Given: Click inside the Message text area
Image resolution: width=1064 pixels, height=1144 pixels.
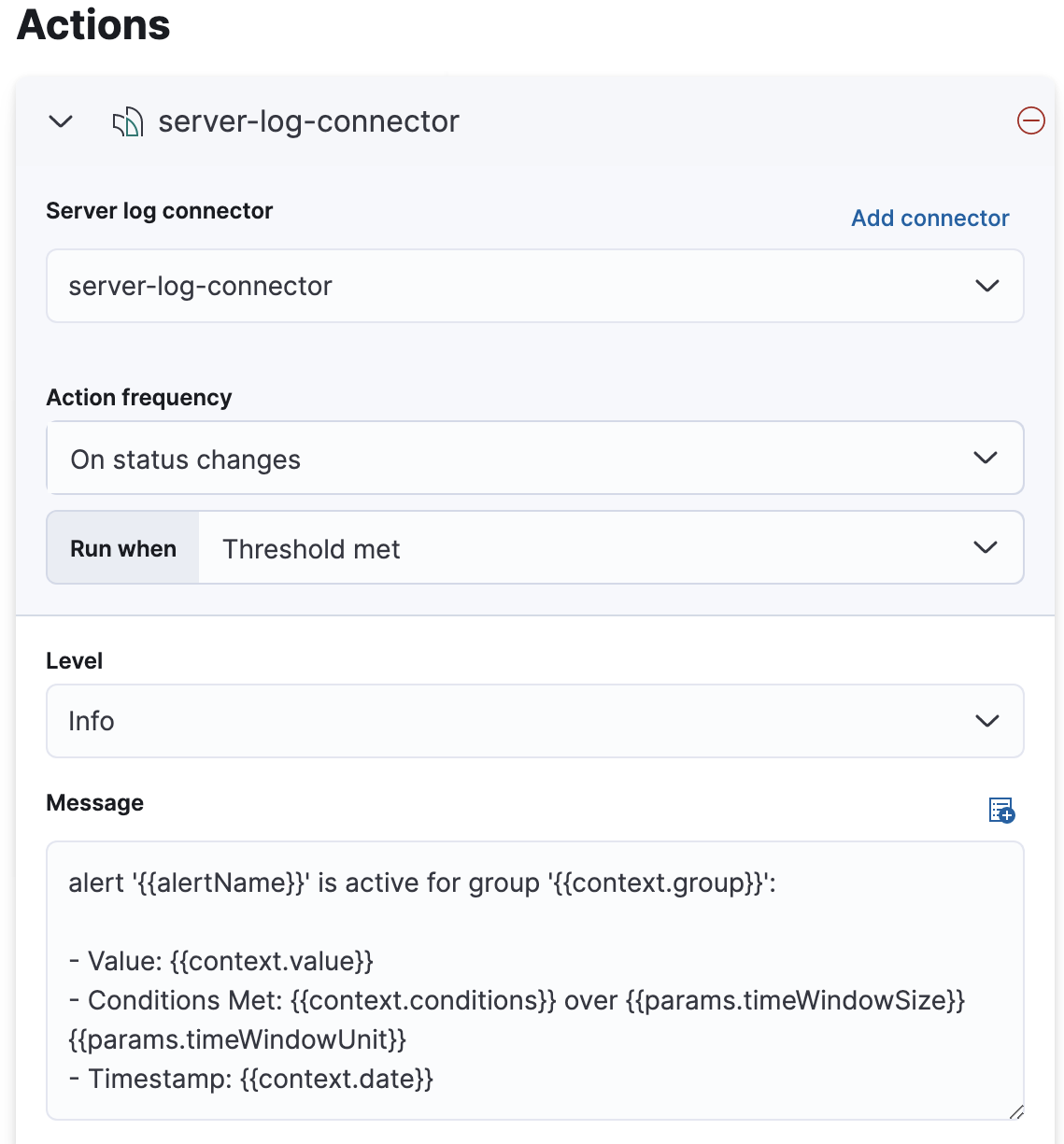Looking at the screenshot, I should tap(534, 980).
